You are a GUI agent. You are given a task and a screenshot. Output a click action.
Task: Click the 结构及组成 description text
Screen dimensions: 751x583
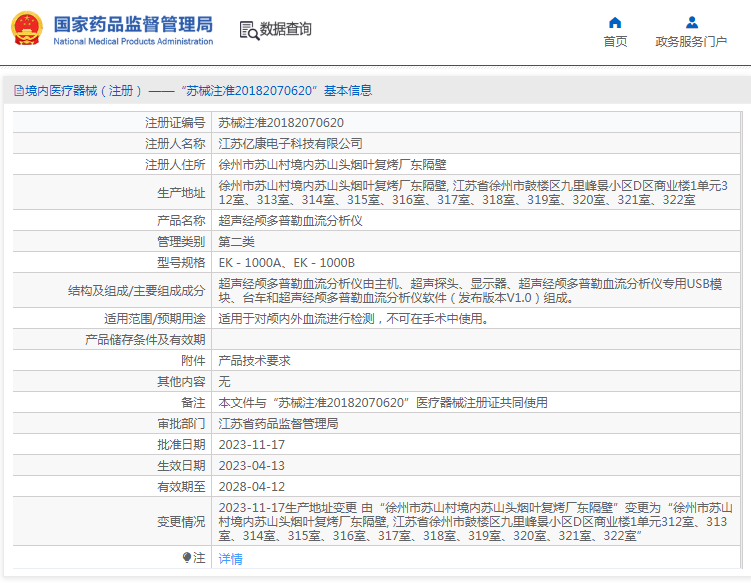coord(470,291)
